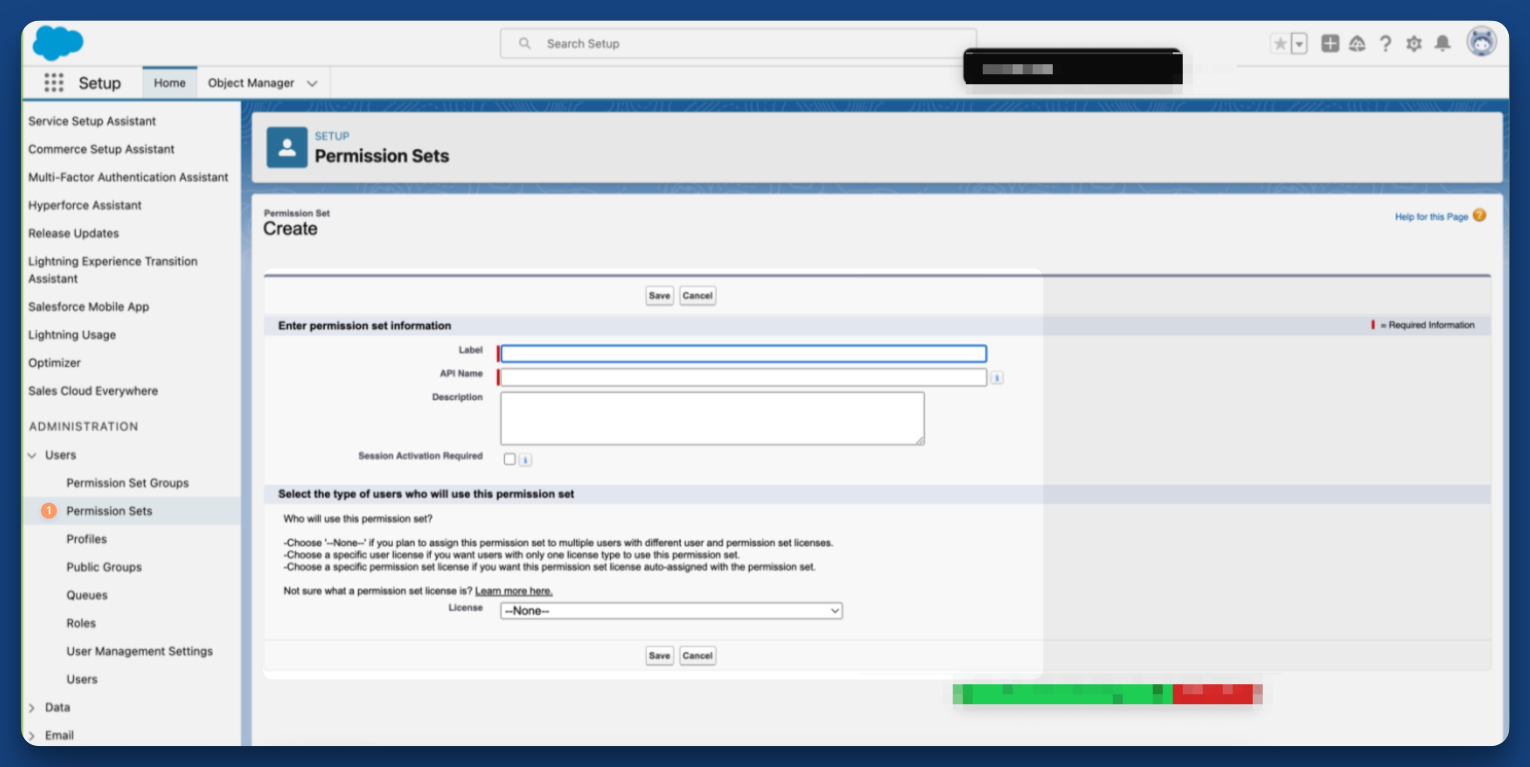Image resolution: width=1530 pixels, height=767 pixels.
Task: Open Lightning Experience Transition Assistant
Action: 113,270
